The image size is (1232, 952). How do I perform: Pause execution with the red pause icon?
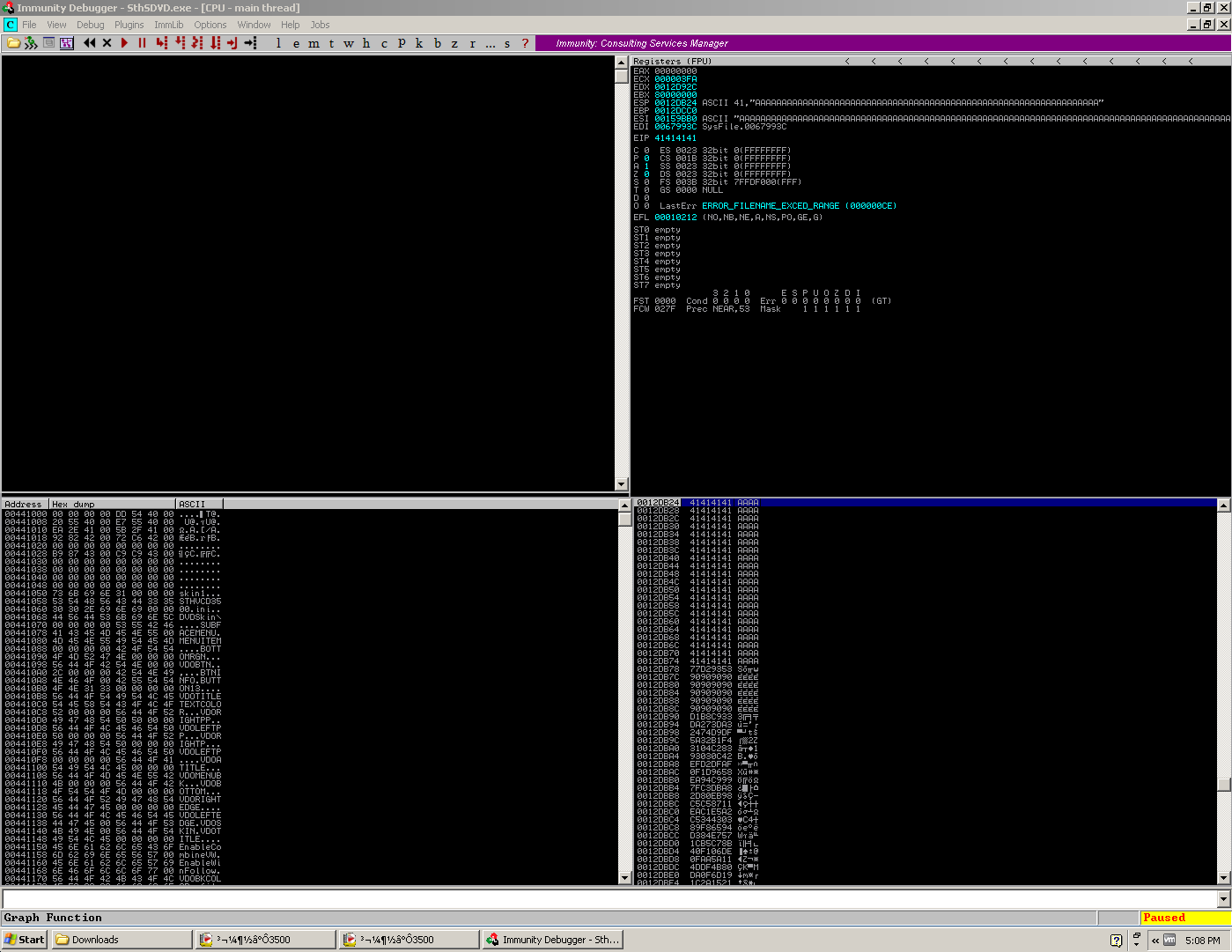(x=142, y=42)
